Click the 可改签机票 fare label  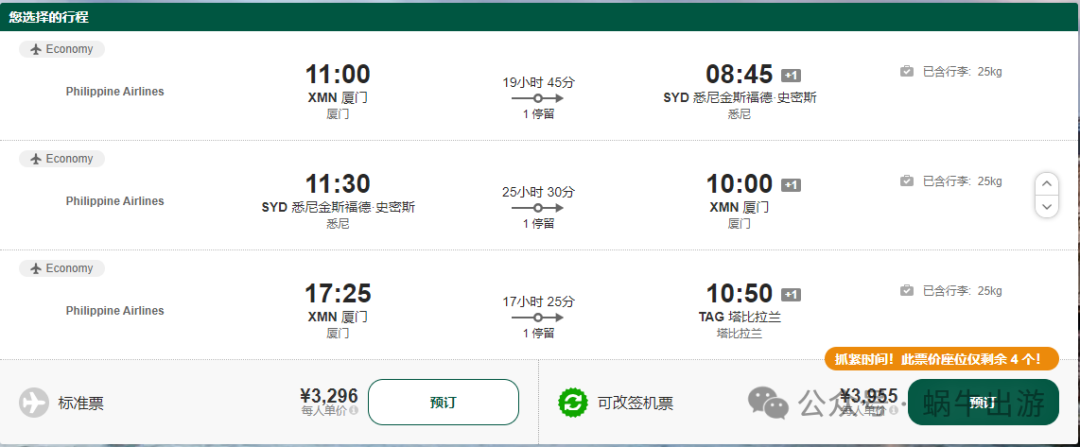[635, 404]
